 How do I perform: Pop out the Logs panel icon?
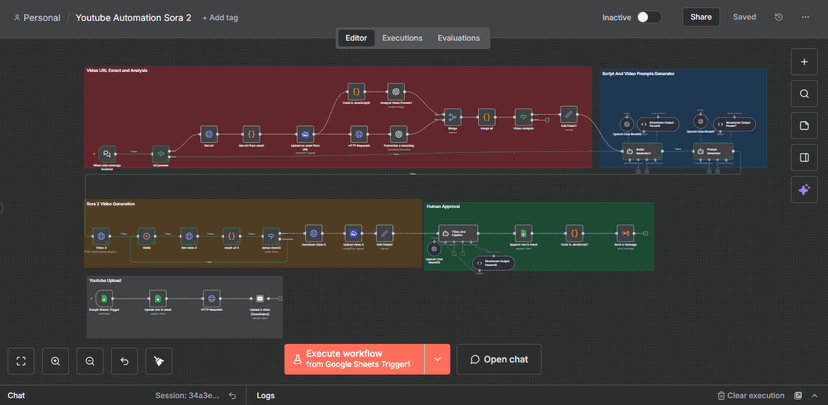click(x=798, y=395)
